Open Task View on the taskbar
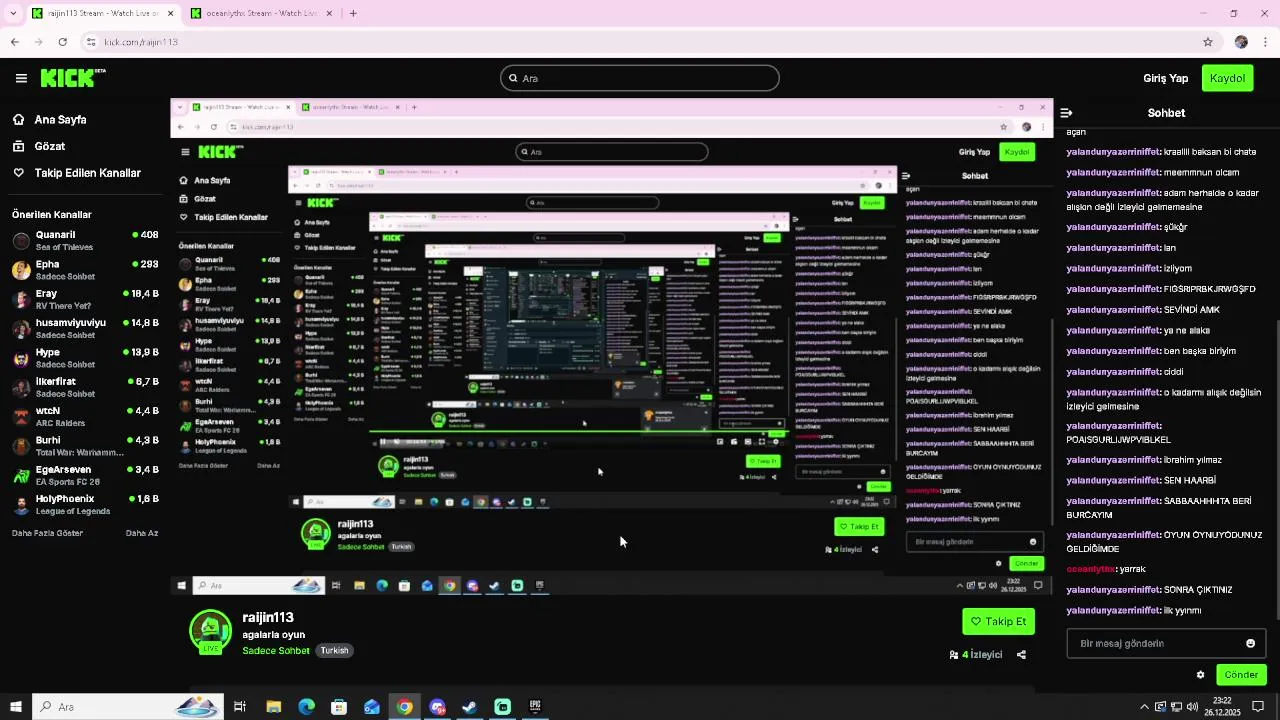 point(240,707)
